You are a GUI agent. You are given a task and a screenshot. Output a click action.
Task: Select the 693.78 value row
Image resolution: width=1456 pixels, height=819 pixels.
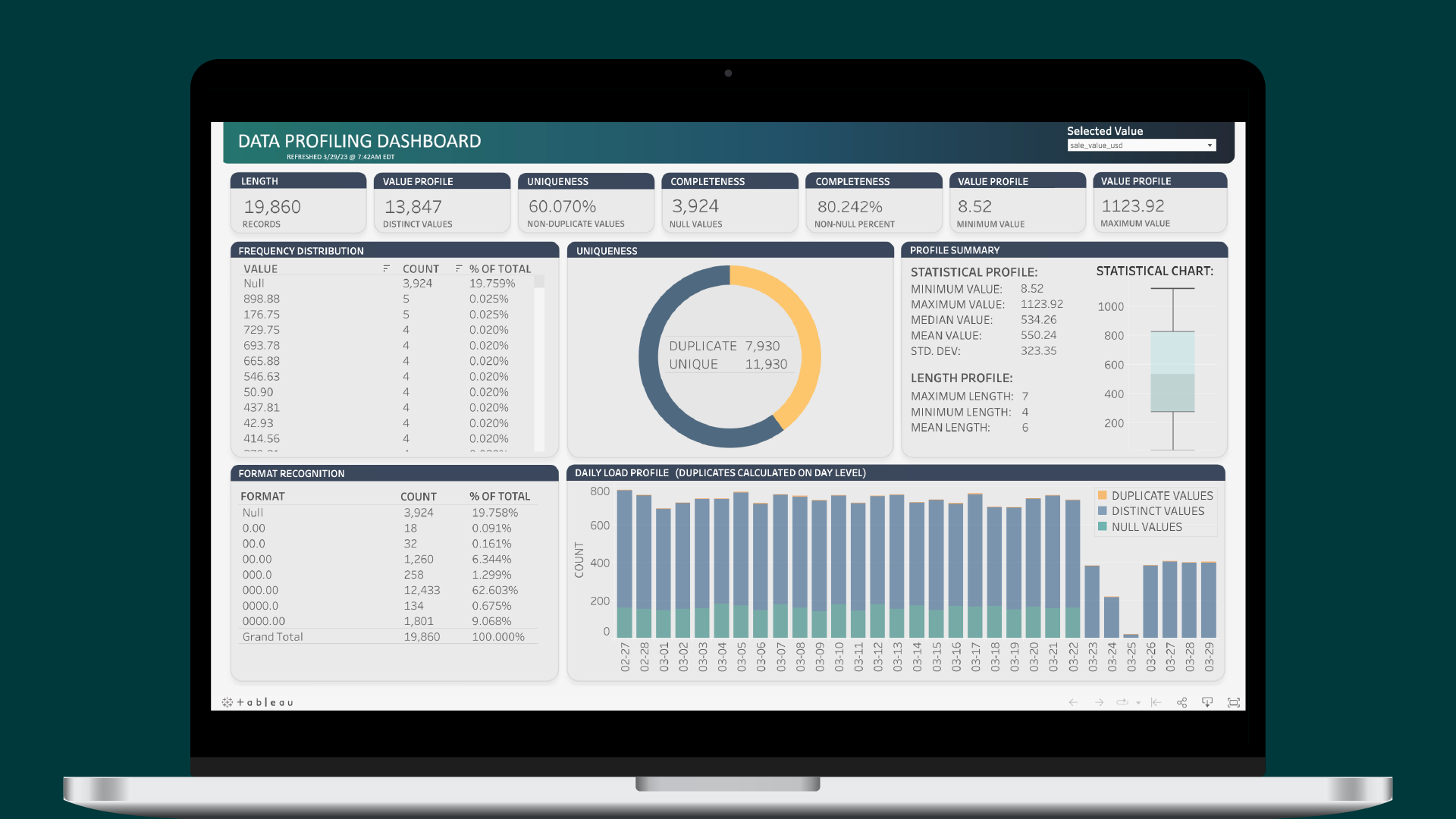tap(387, 345)
